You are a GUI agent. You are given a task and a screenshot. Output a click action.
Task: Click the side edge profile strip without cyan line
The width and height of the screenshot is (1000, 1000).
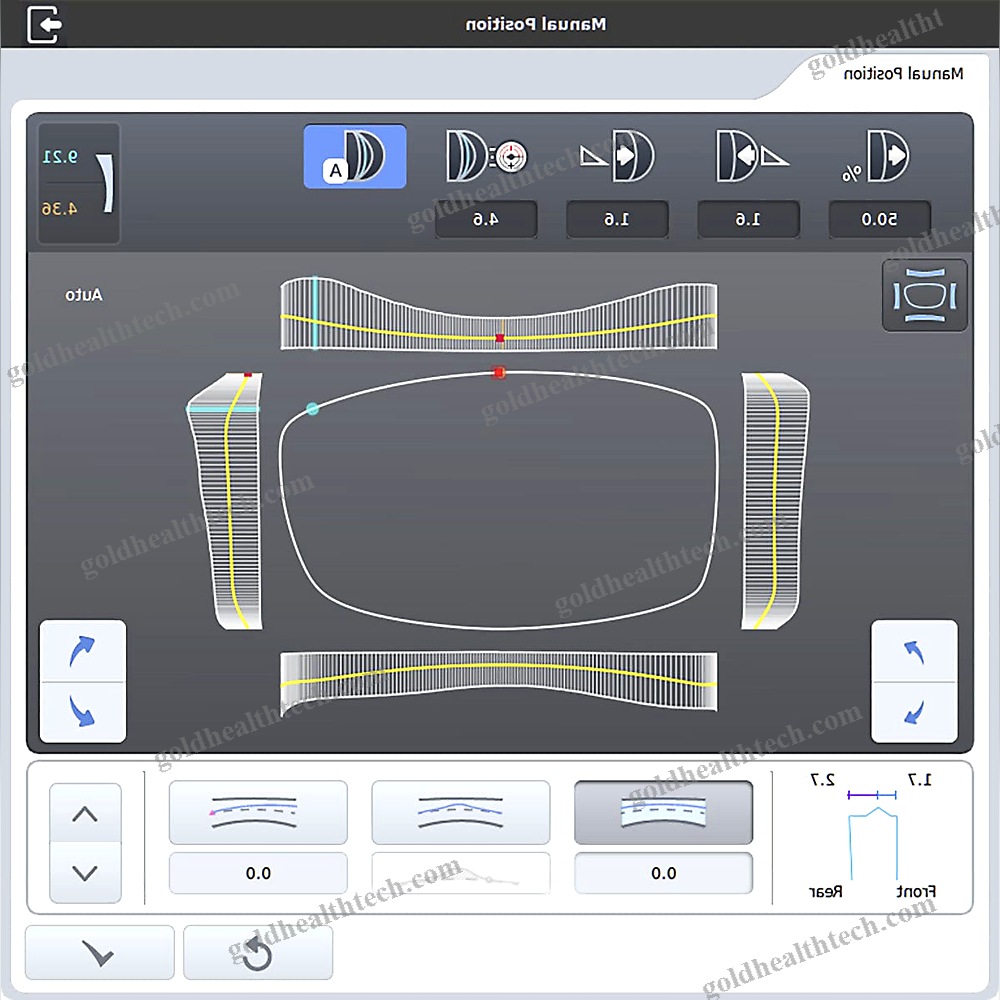pos(775,501)
